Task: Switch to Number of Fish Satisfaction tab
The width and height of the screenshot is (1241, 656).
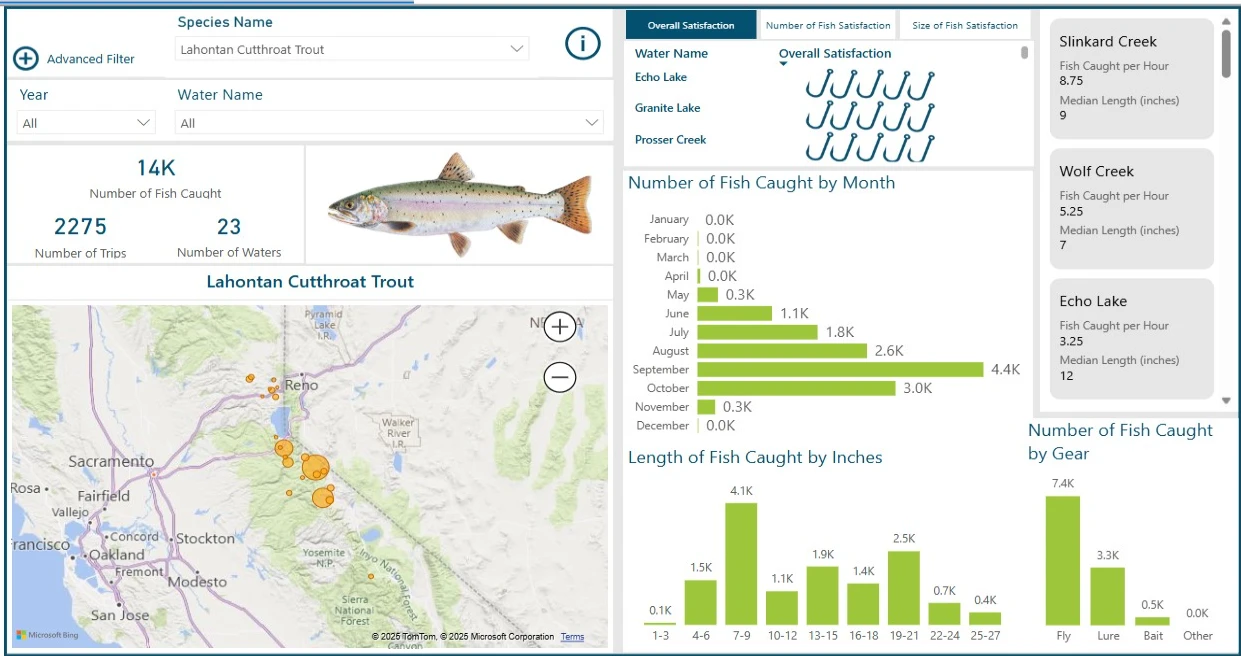Action: click(x=827, y=26)
